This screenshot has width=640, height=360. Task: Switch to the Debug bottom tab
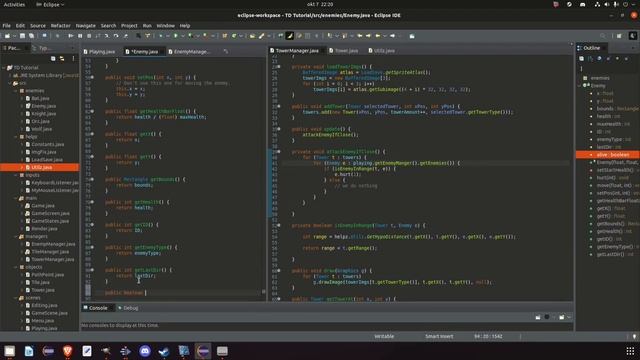click(131, 308)
